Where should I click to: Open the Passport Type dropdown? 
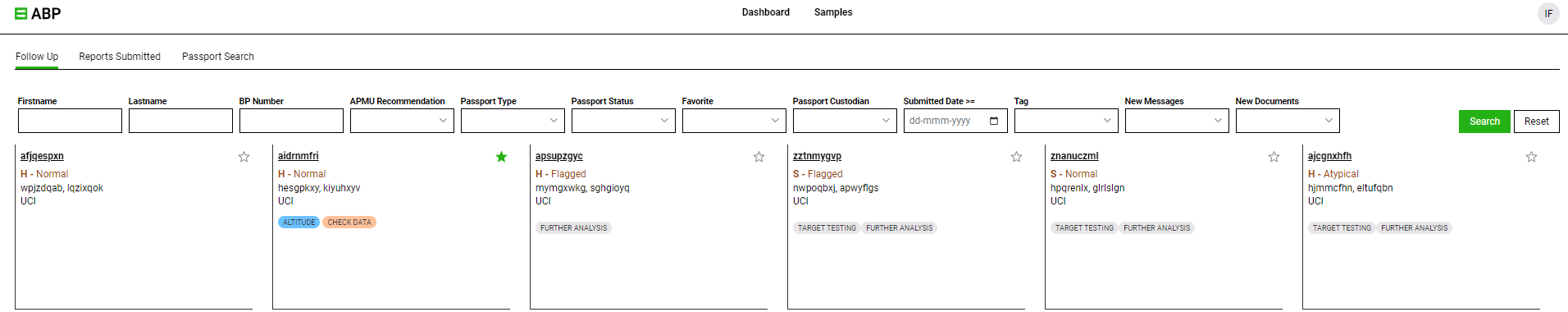(513, 121)
